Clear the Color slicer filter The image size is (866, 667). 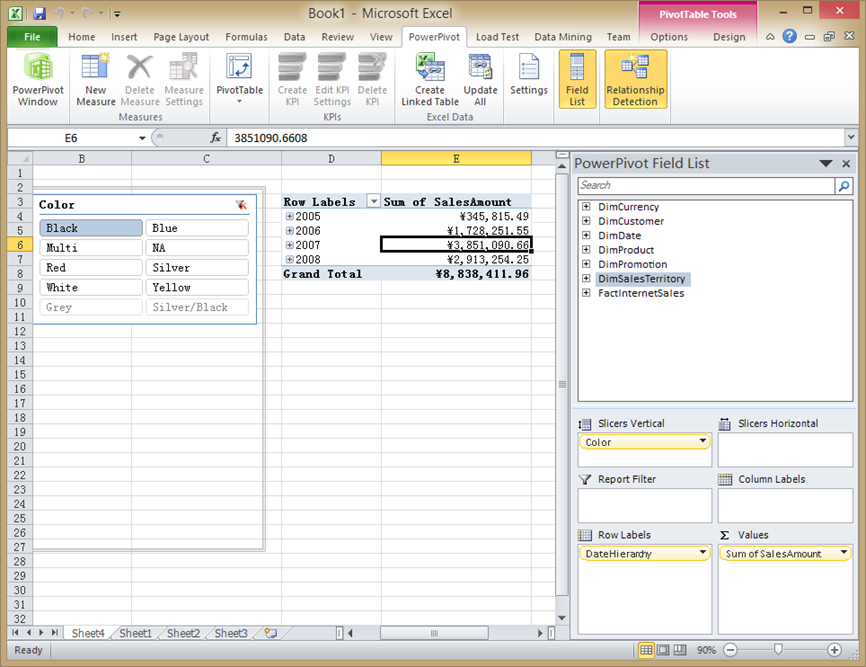click(243, 204)
